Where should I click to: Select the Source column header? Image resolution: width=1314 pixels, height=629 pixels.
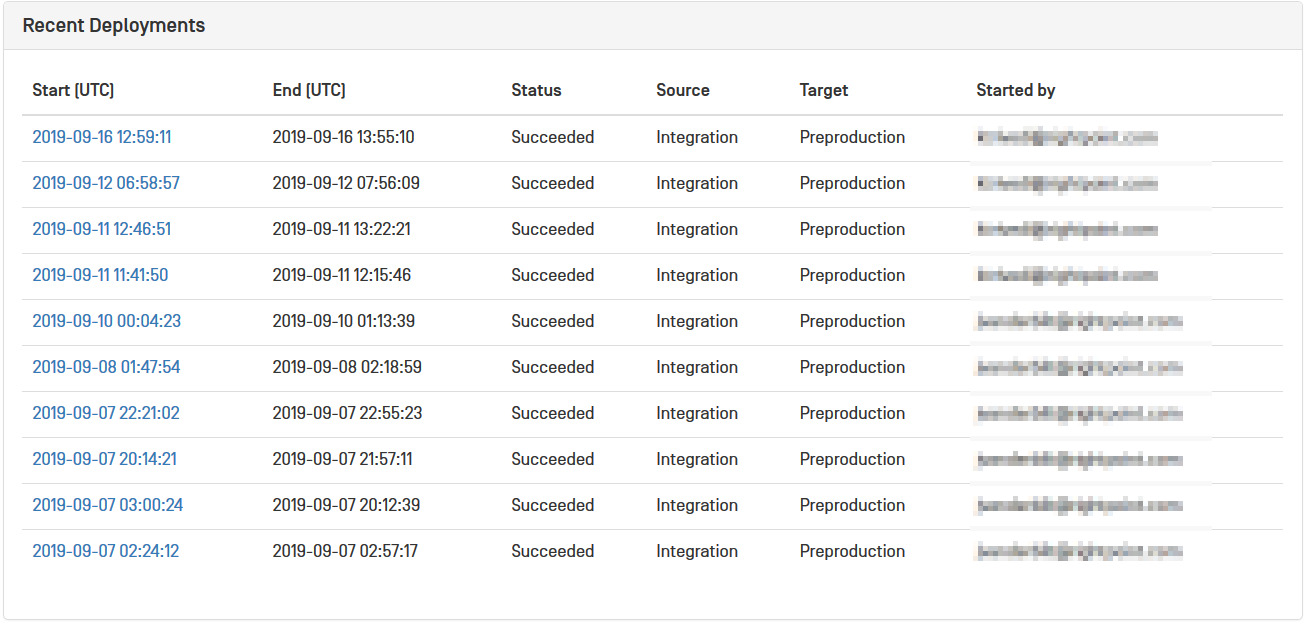click(x=683, y=90)
